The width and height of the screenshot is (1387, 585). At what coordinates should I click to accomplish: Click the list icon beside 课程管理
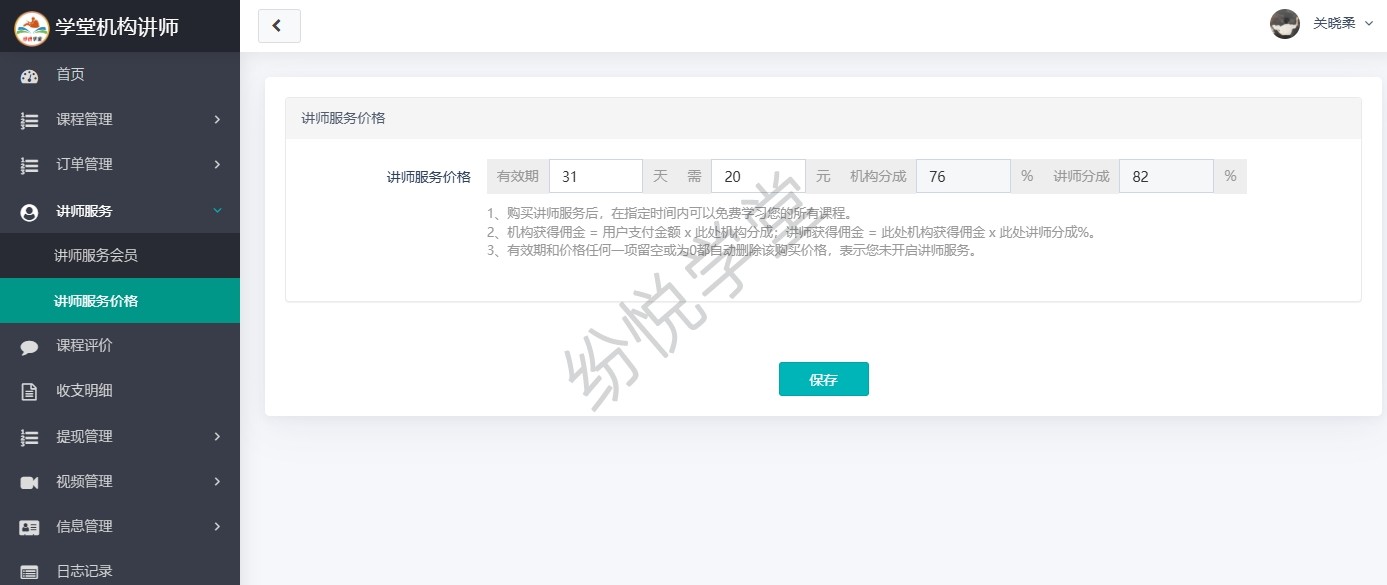pos(29,120)
